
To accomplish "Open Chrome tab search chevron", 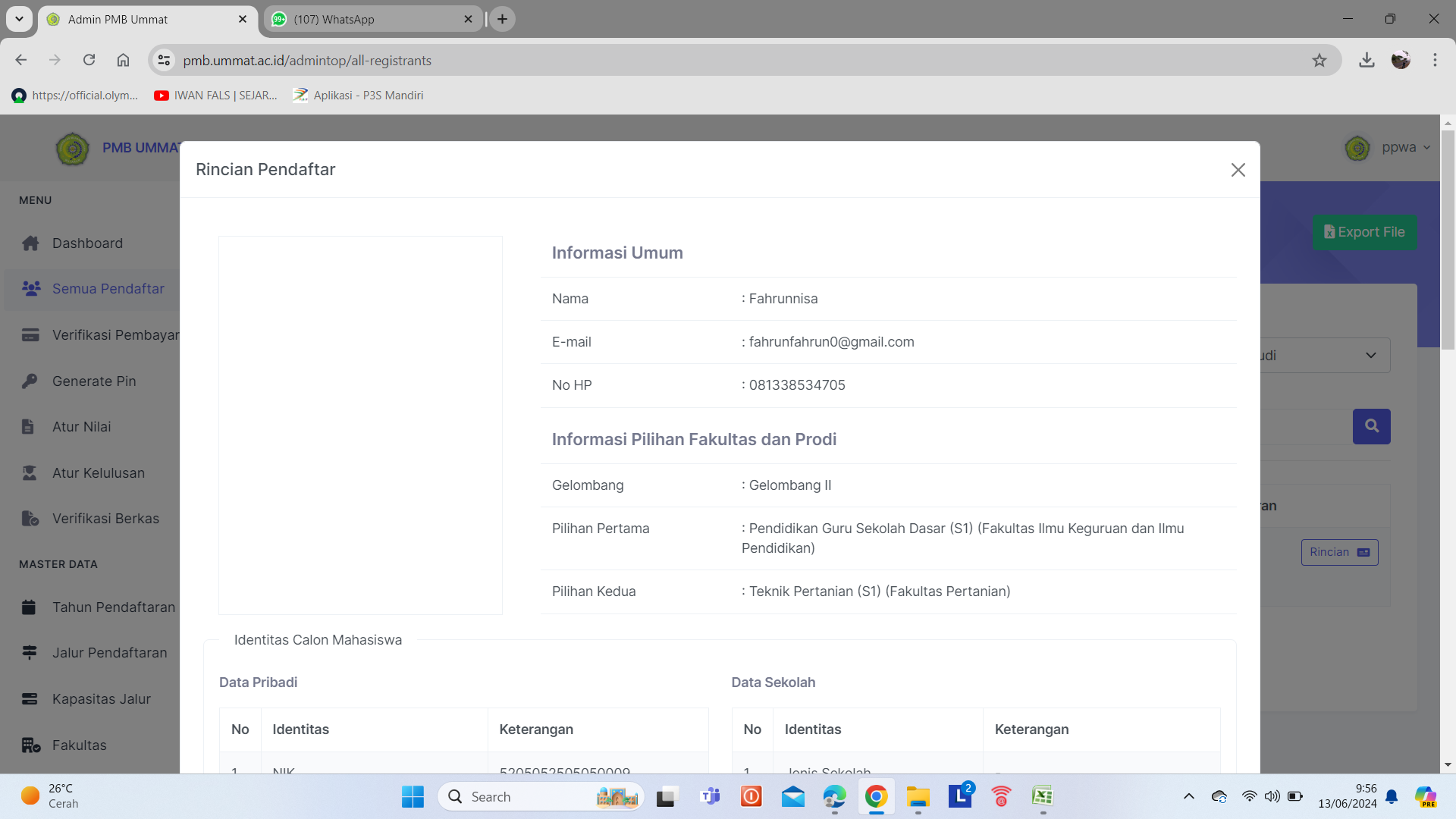I will [19, 19].
